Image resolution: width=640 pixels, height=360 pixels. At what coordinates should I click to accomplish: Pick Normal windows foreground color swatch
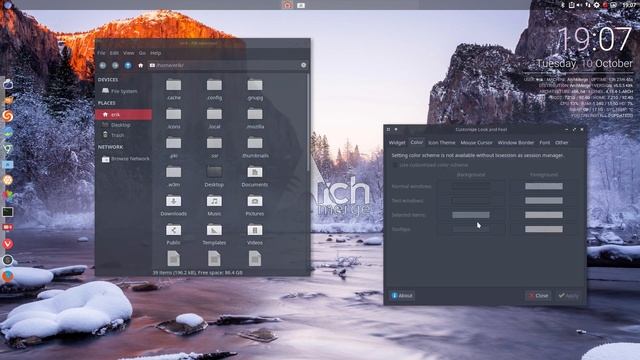pos(544,186)
